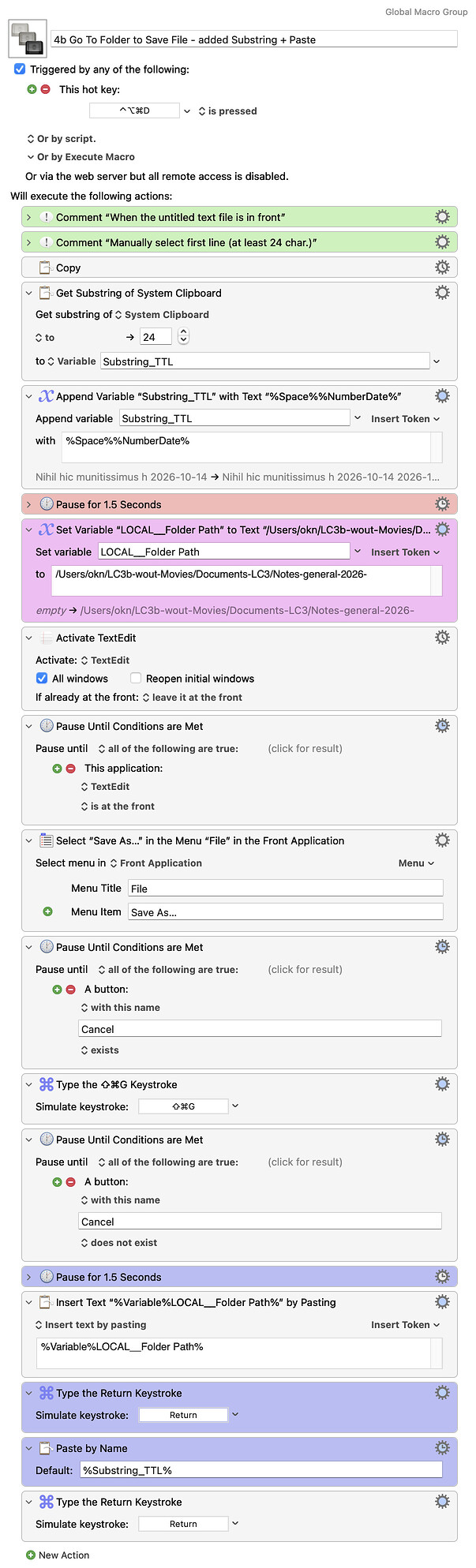Change the 'Front Application' target popup
The width and height of the screenshot is (476, 1568).
pos(156,863)
